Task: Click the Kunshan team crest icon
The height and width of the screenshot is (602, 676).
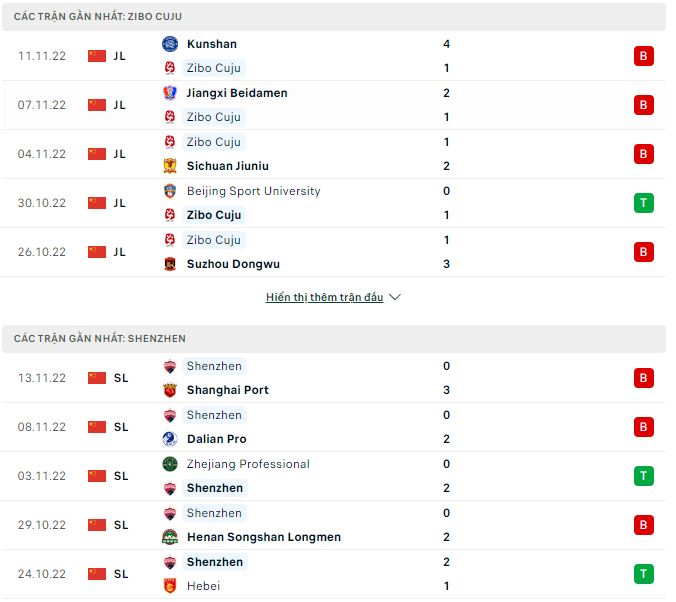Action: coord(169,44)
